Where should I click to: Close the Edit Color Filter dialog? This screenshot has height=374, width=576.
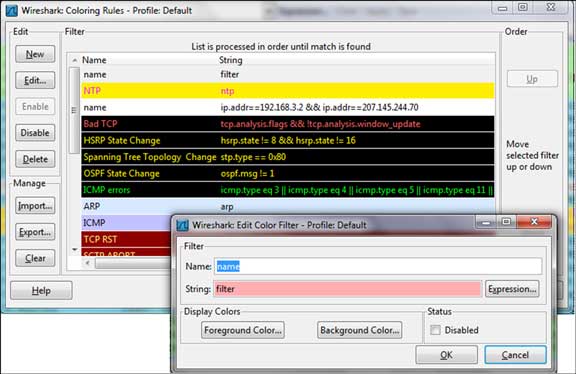[534, 222]
